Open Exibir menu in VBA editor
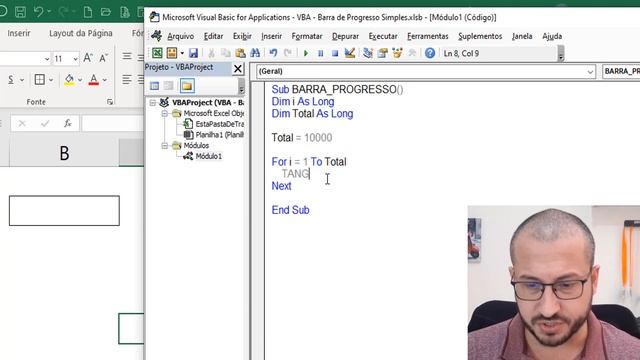Screen dimensions: 640x360 (x=242, y=36)
